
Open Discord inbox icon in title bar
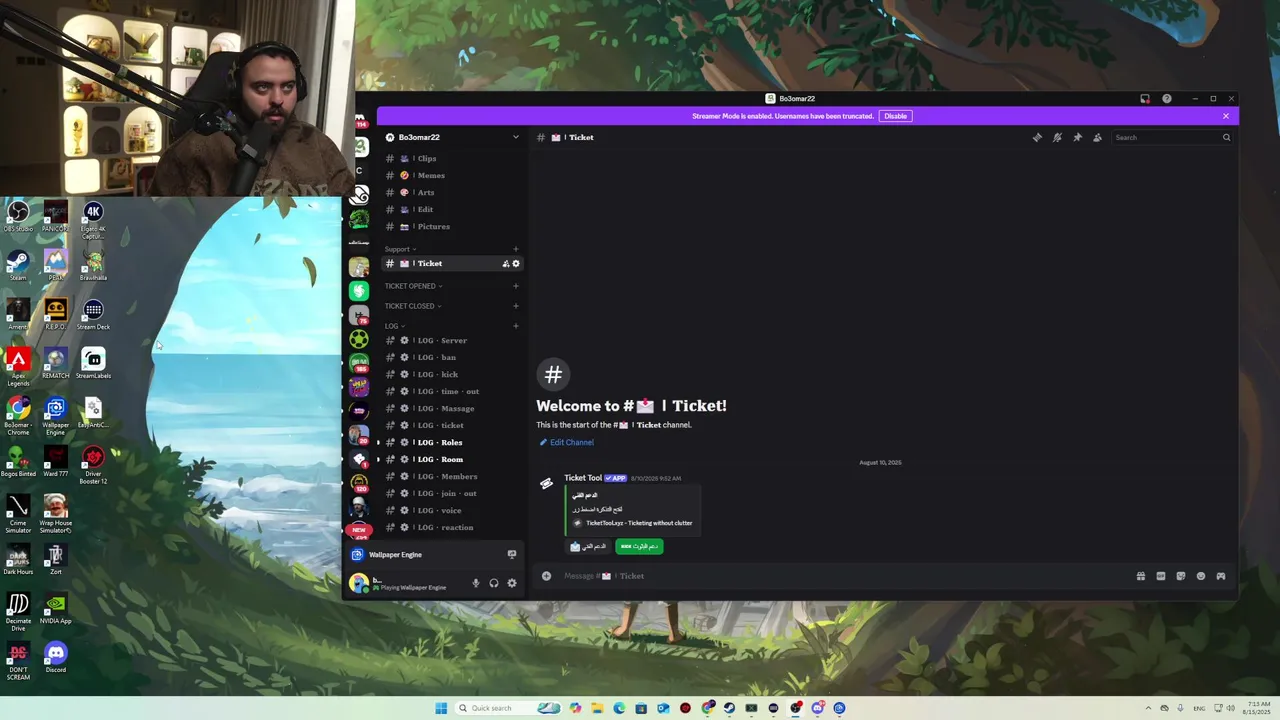[x=1145, y=99]
